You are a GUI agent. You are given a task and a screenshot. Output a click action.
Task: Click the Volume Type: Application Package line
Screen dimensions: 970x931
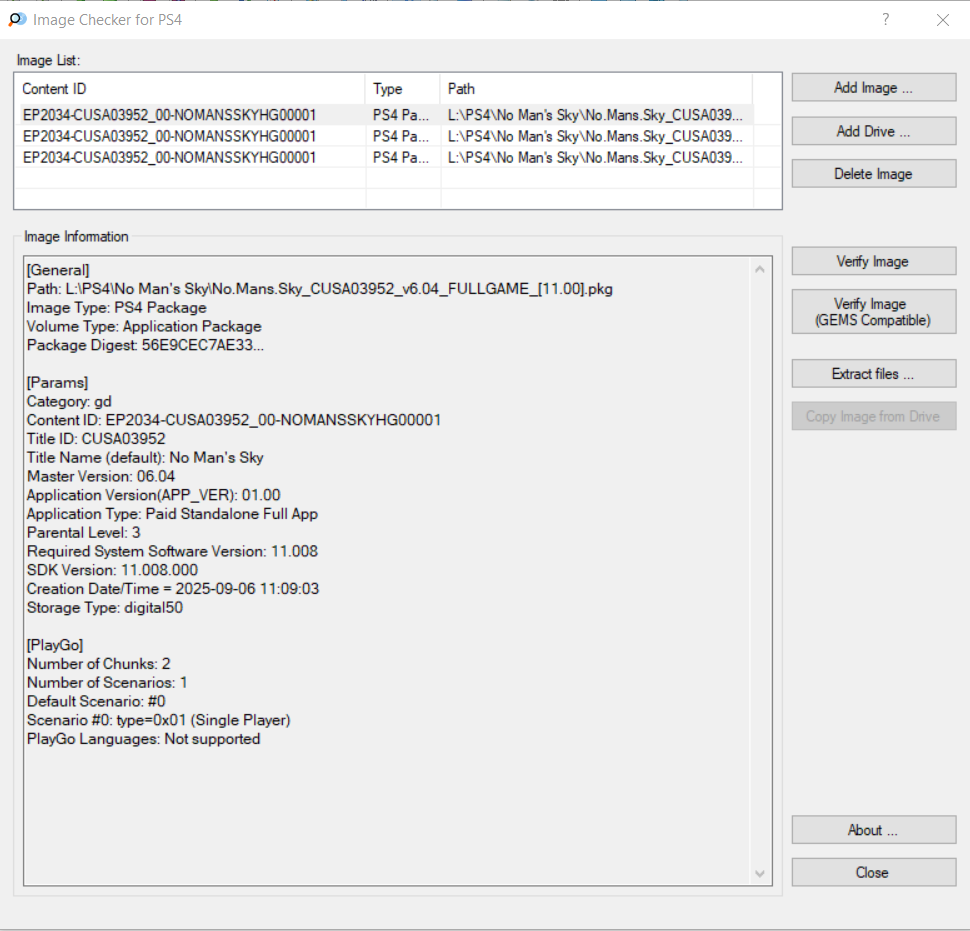[x=144, y=327]
